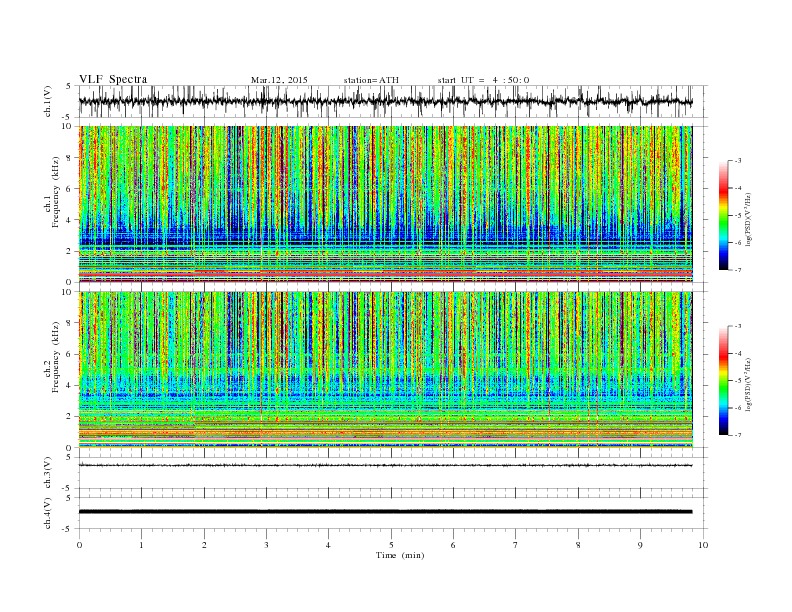The image size is (792, 612).
Task: Click time axis tick label "9"
Action: (640, 545)
